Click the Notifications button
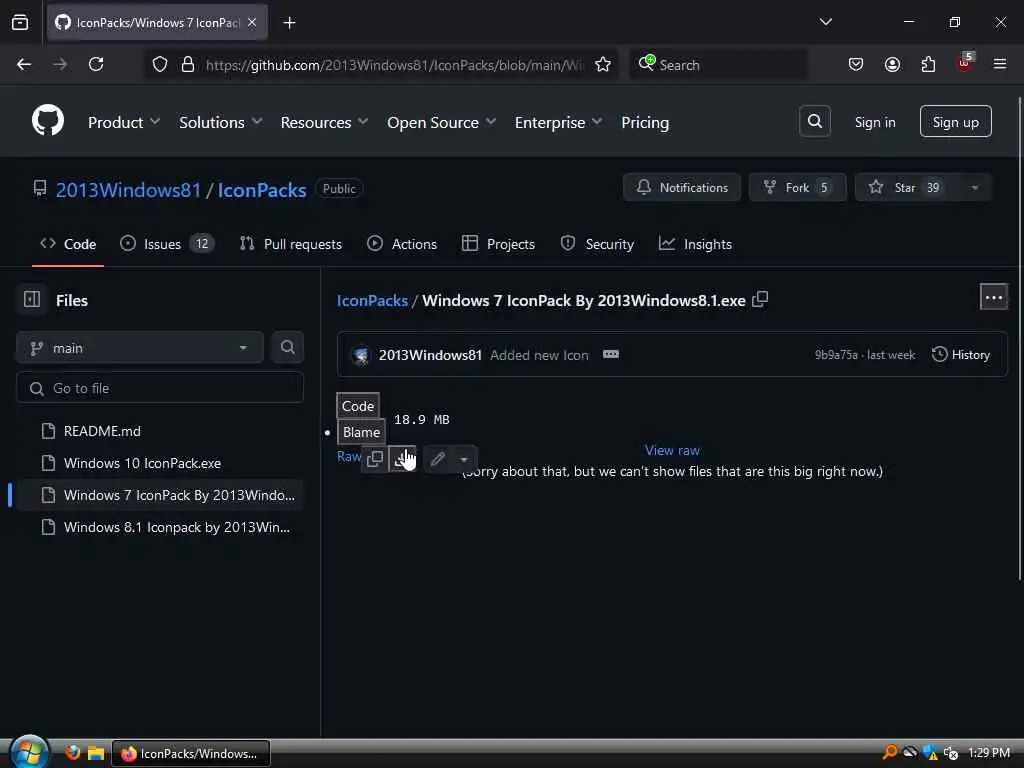This screenshot has height=768, width=1024. pos(682,187)
